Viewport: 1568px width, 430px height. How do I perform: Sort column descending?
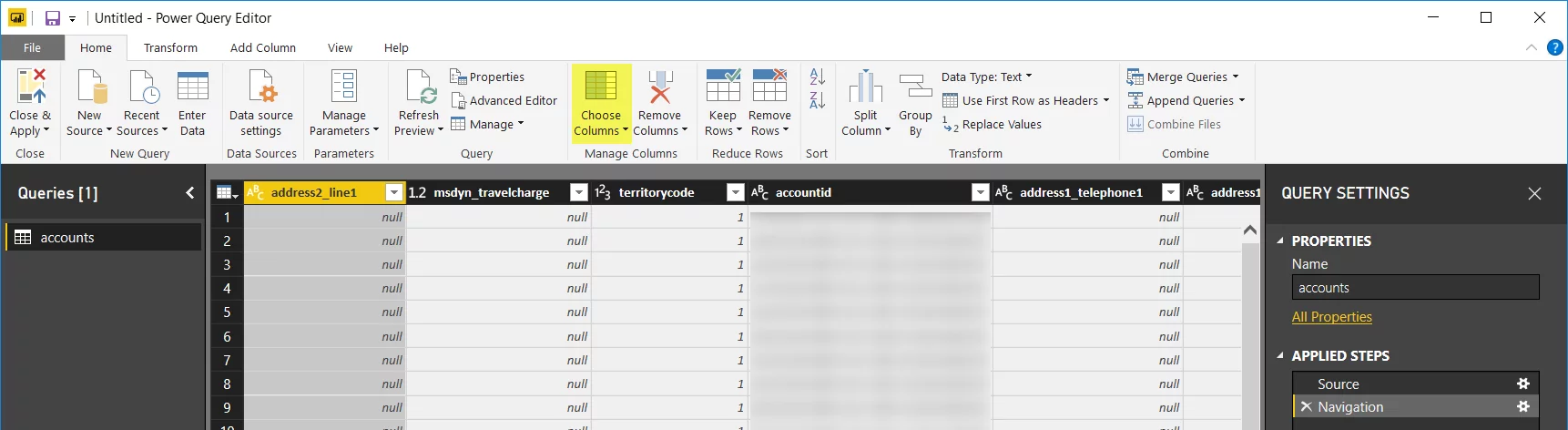(818, 100)
